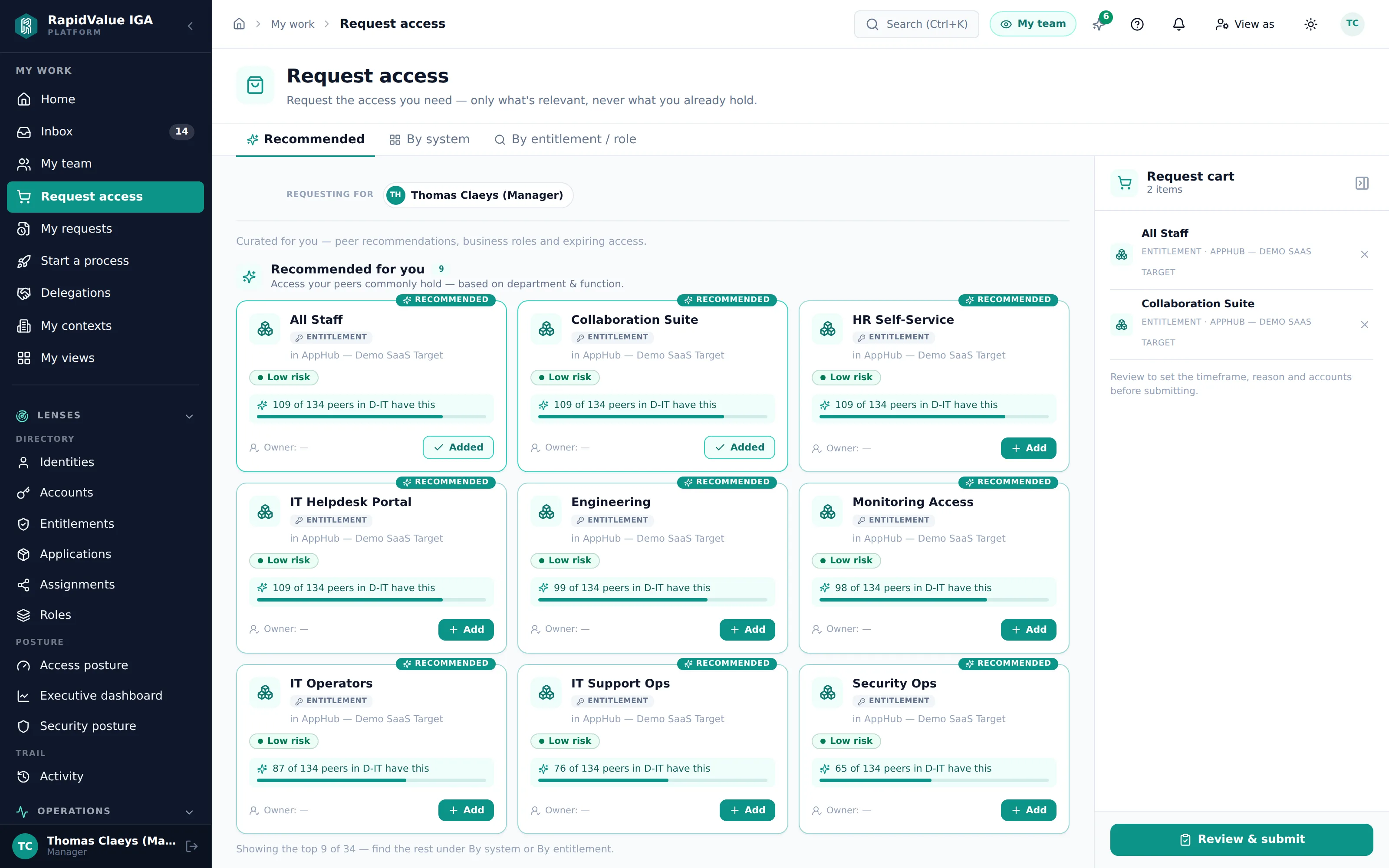Open the help question mark icon
The height and width of the screenshot is (868, 1389).
[1137, 24]
